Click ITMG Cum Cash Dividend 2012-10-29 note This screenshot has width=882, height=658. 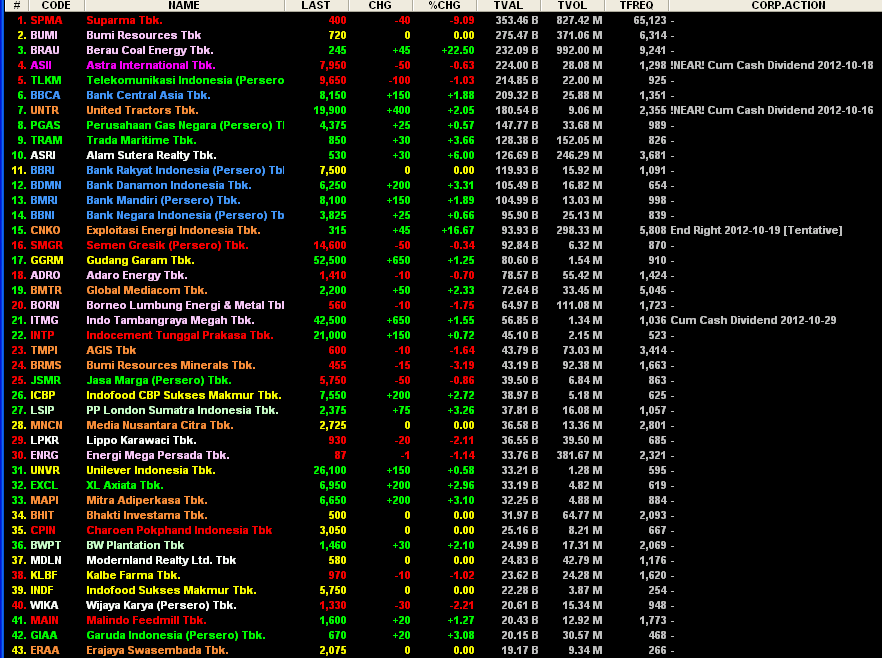tap(753, 320)
